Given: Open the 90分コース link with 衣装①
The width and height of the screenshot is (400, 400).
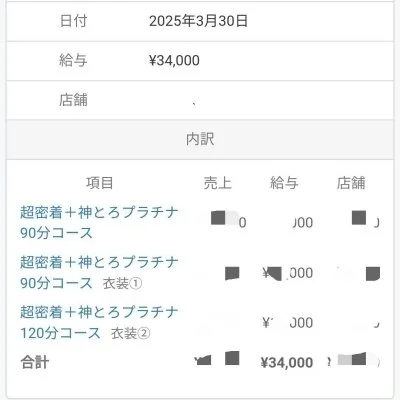Looking at the screenshot, I should point(99,272).
